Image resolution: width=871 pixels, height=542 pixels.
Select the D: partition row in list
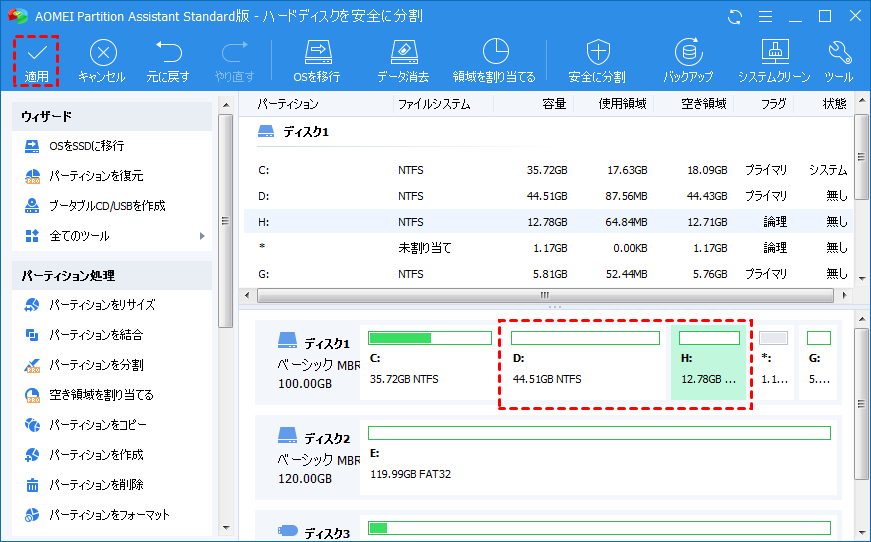point(548,196)
